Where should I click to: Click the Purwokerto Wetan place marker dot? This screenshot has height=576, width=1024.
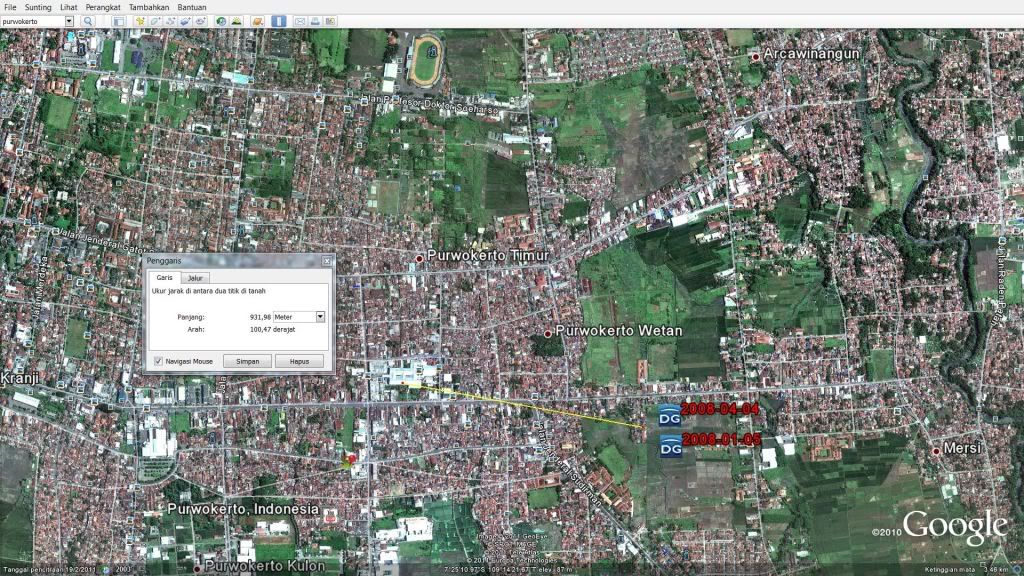point(548,334)
